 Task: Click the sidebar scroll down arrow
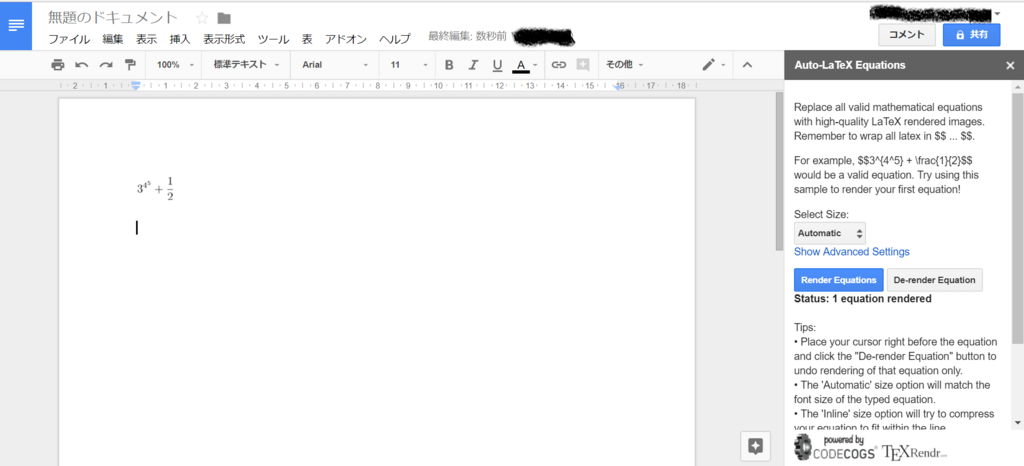pos(1017,423)
